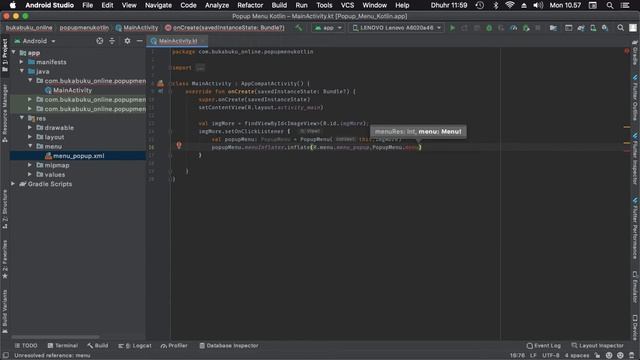Open the Navigate menu
640x360 pixels.
(158, 5)
